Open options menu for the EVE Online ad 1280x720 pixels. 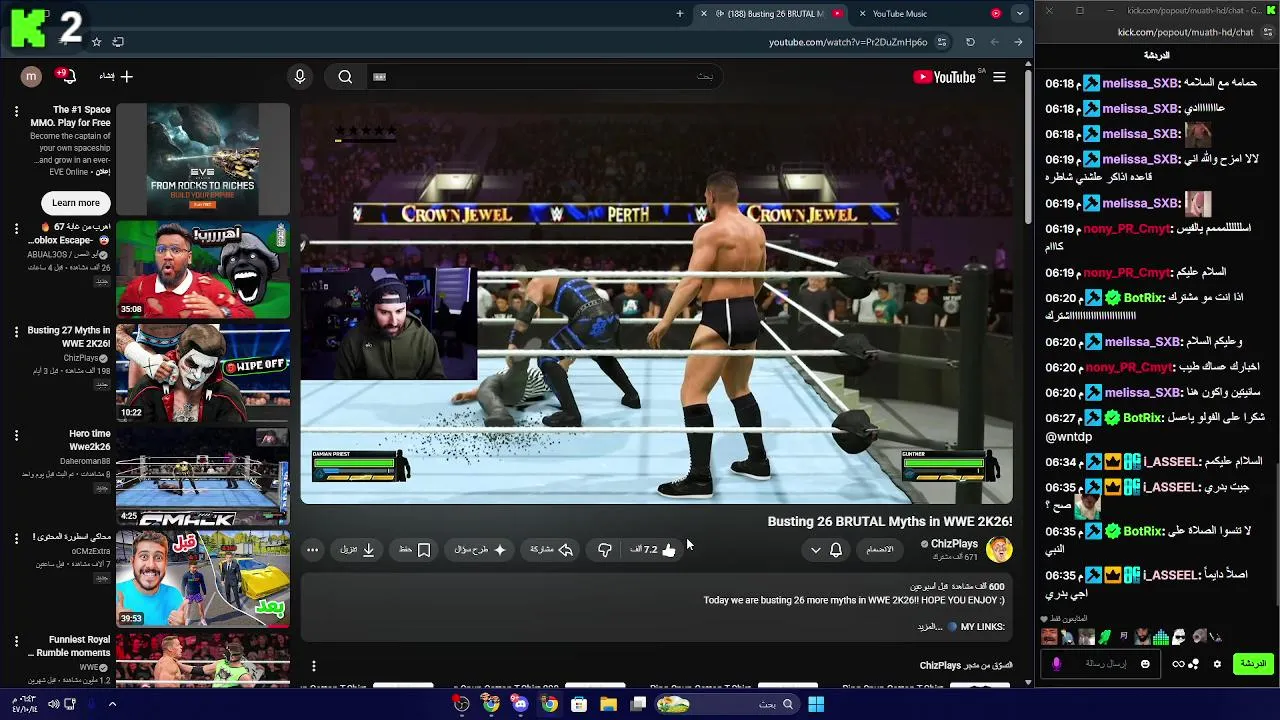16,111
